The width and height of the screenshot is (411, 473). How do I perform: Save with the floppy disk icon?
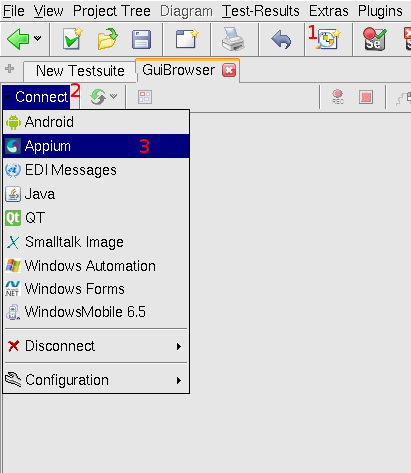(x=142, y=40)
